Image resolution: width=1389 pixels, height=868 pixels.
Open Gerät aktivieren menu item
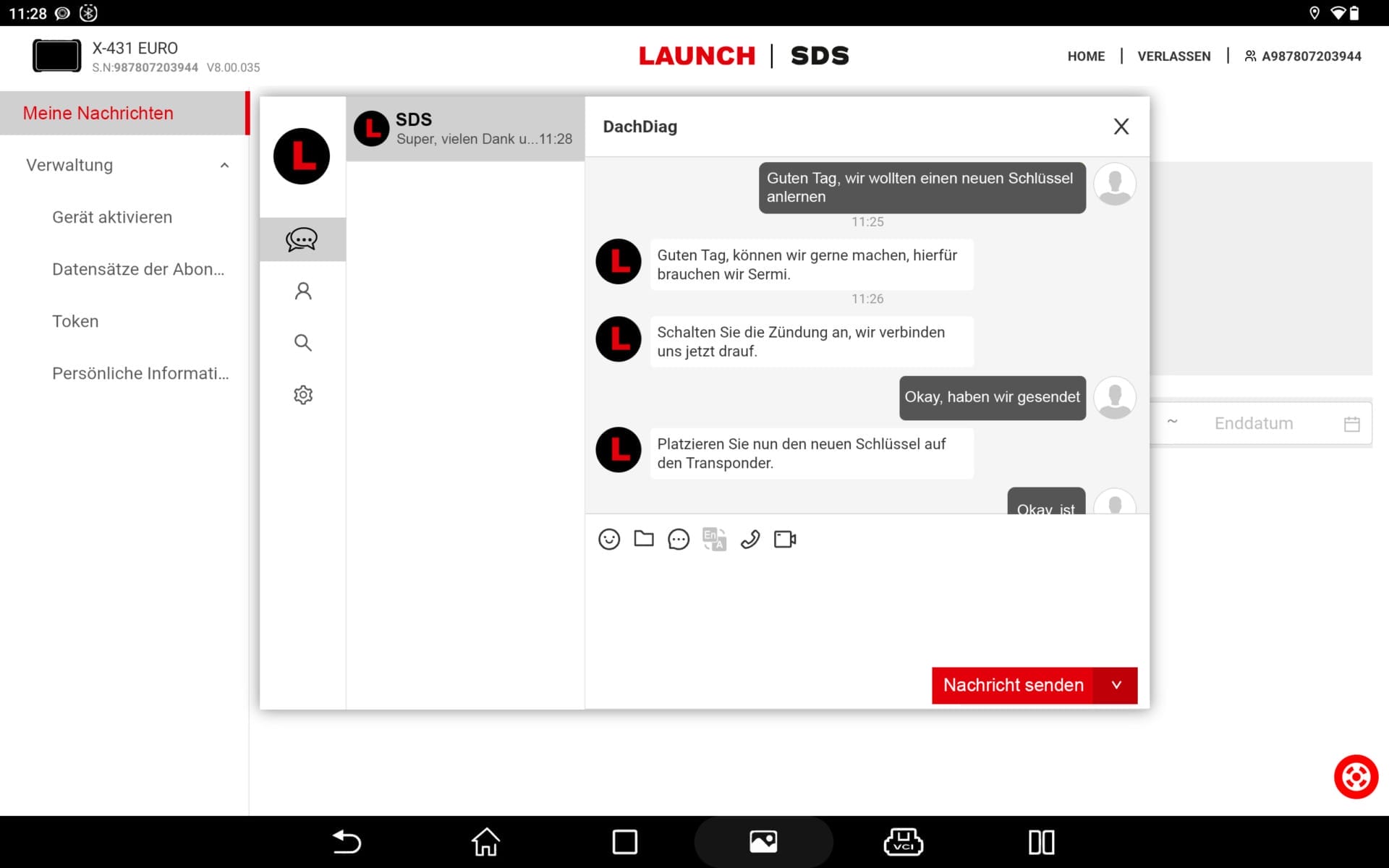tap(112, 217)
